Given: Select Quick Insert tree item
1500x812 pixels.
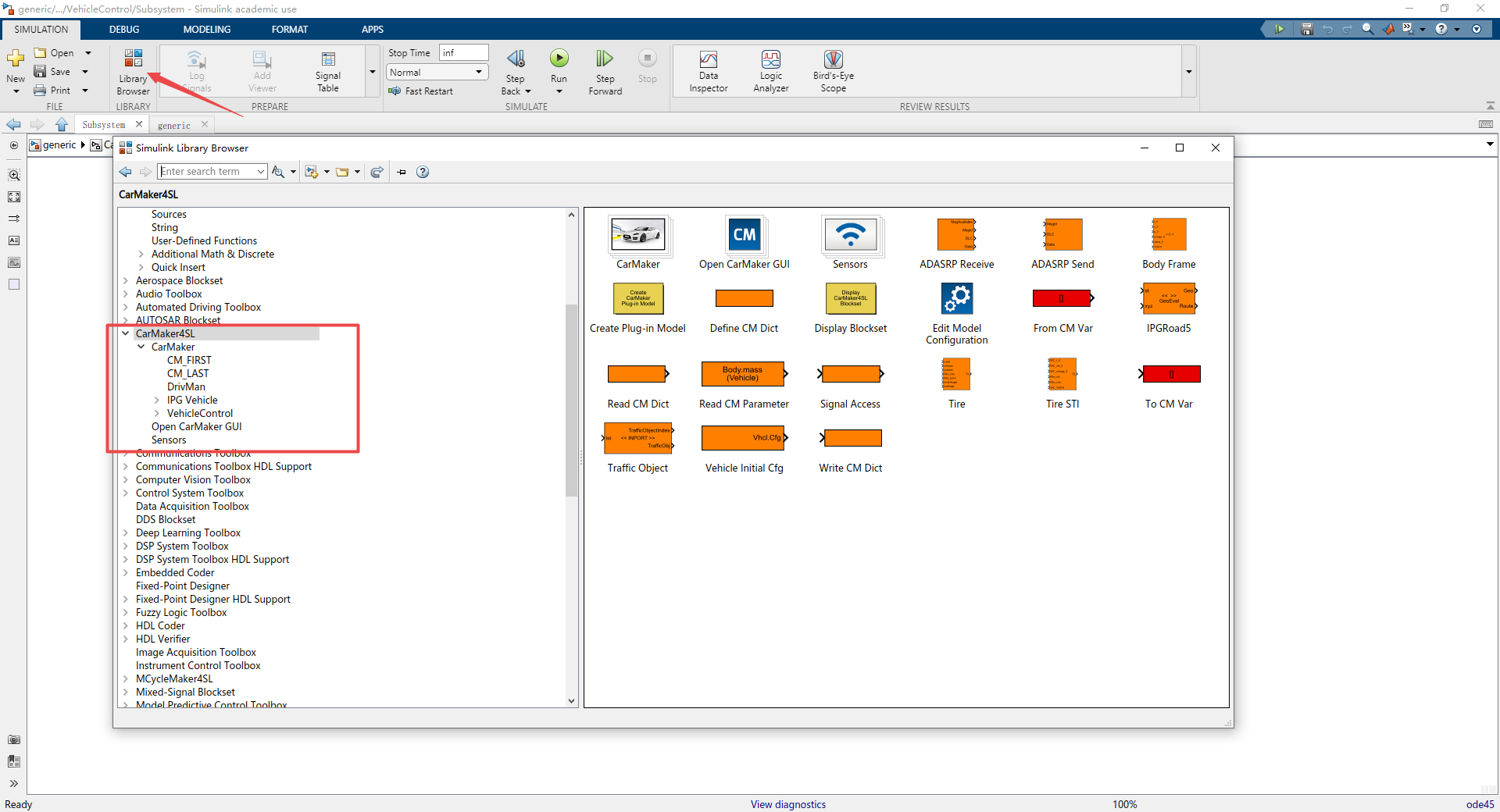Looking at the screenshot, I should pyautogui.click(x=178, y=267).
